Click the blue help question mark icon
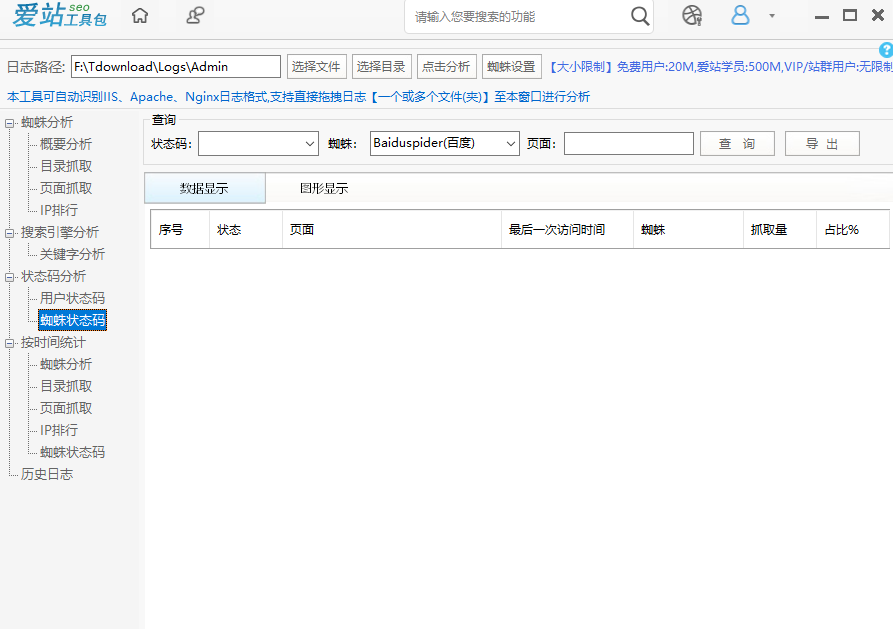Viewport: 893px width, 629px height. click(885, 50)
